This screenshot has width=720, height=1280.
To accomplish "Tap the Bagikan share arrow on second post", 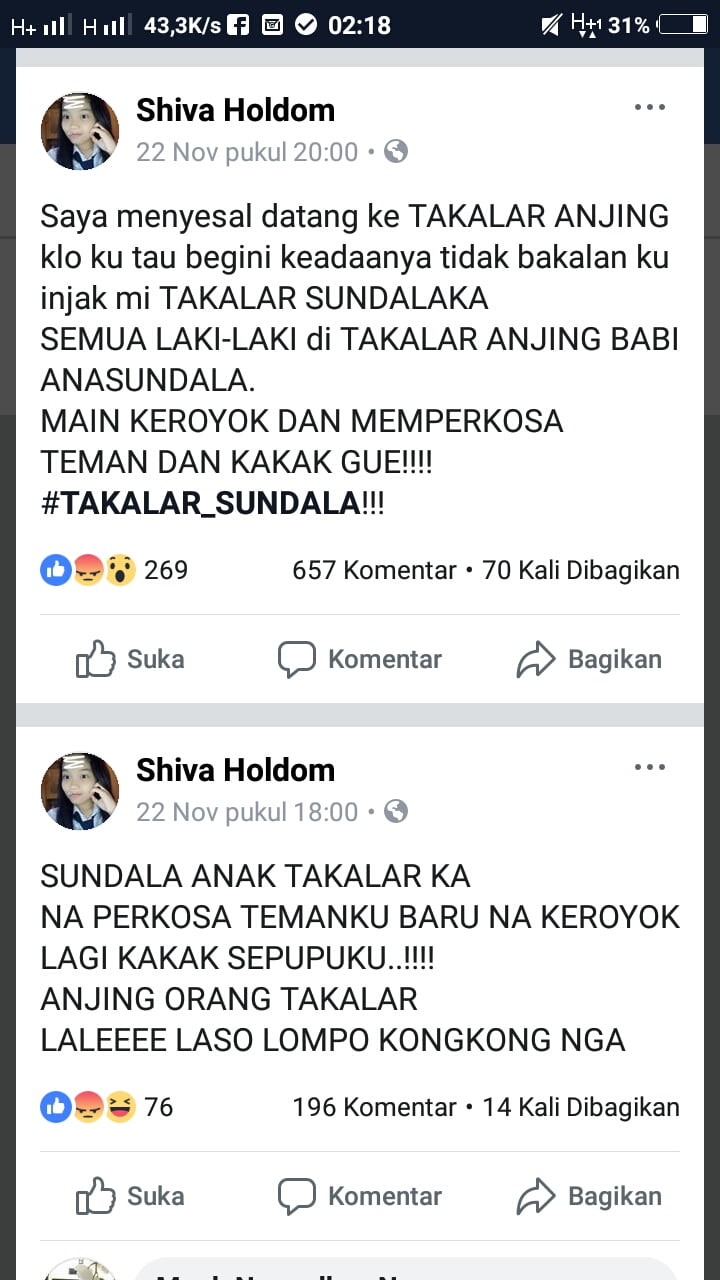I will (x=535, y=1196).
